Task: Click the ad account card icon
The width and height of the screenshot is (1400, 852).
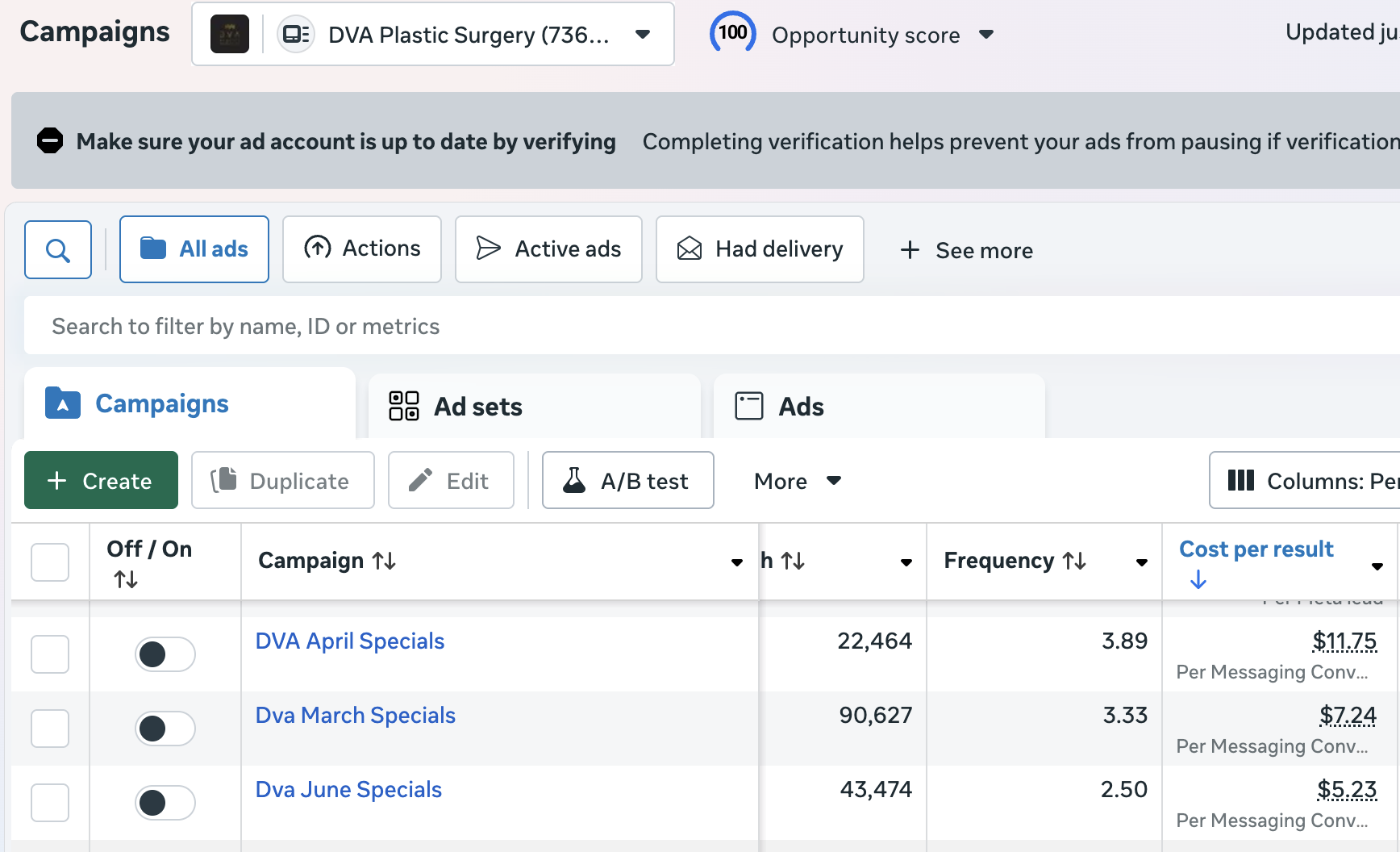Action: click(296, 35)
